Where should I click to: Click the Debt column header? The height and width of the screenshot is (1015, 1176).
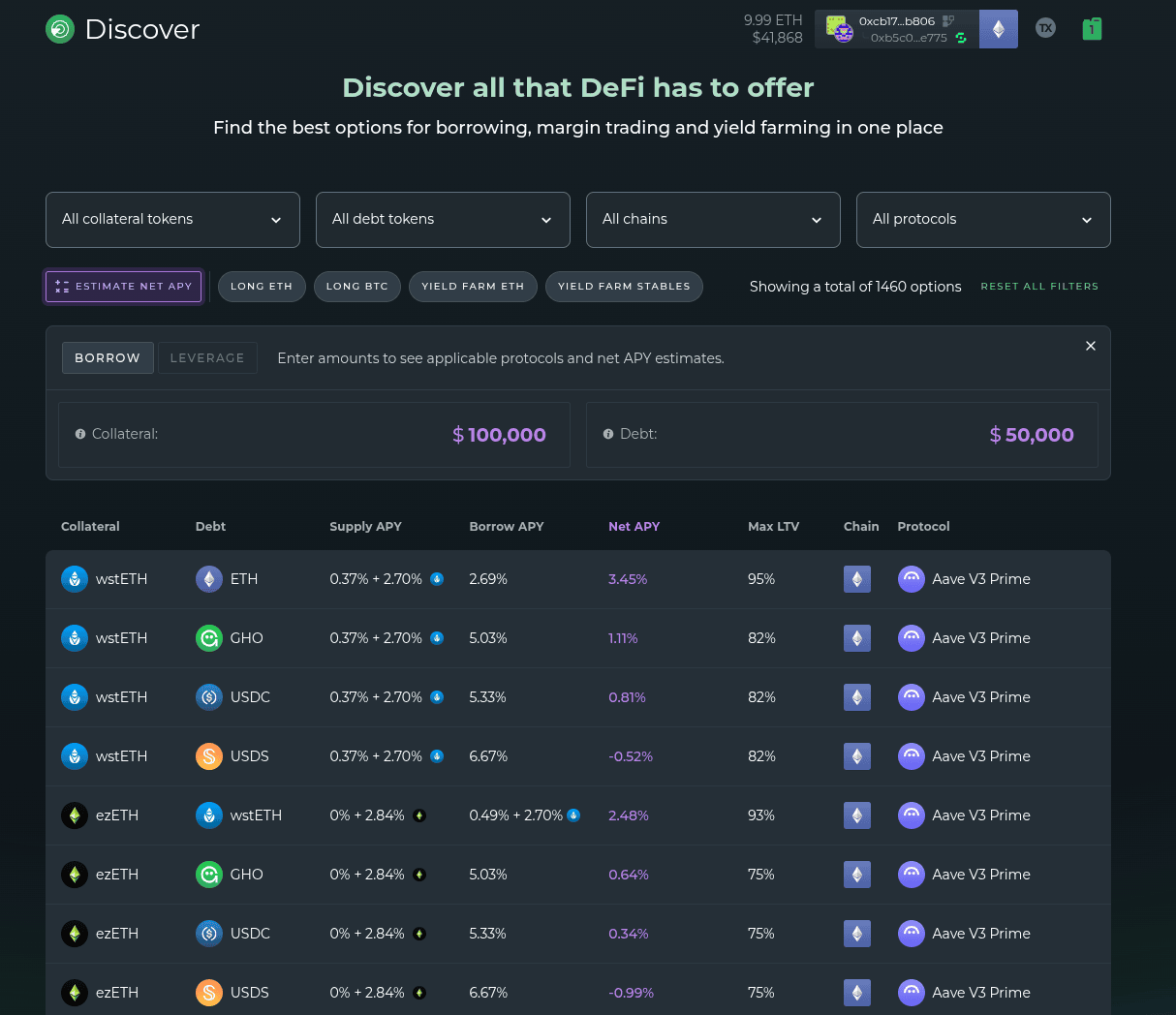click(x=210, y=527)
